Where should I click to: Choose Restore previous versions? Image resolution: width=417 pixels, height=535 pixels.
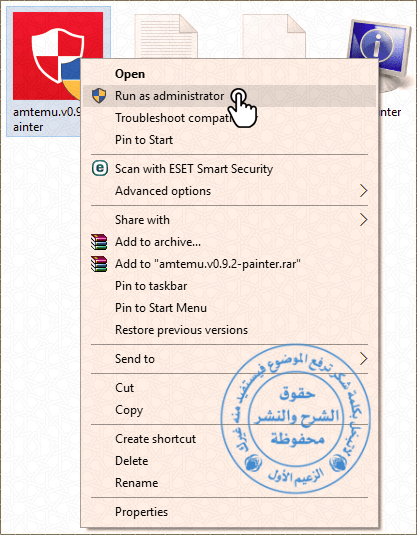pyautogui.click(x=229, y=330)
